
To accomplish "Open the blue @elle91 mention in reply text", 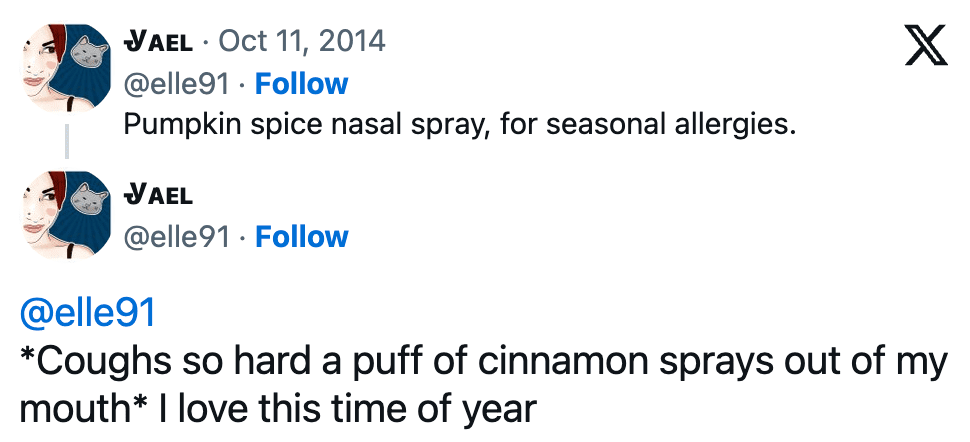I will (88, 313).
